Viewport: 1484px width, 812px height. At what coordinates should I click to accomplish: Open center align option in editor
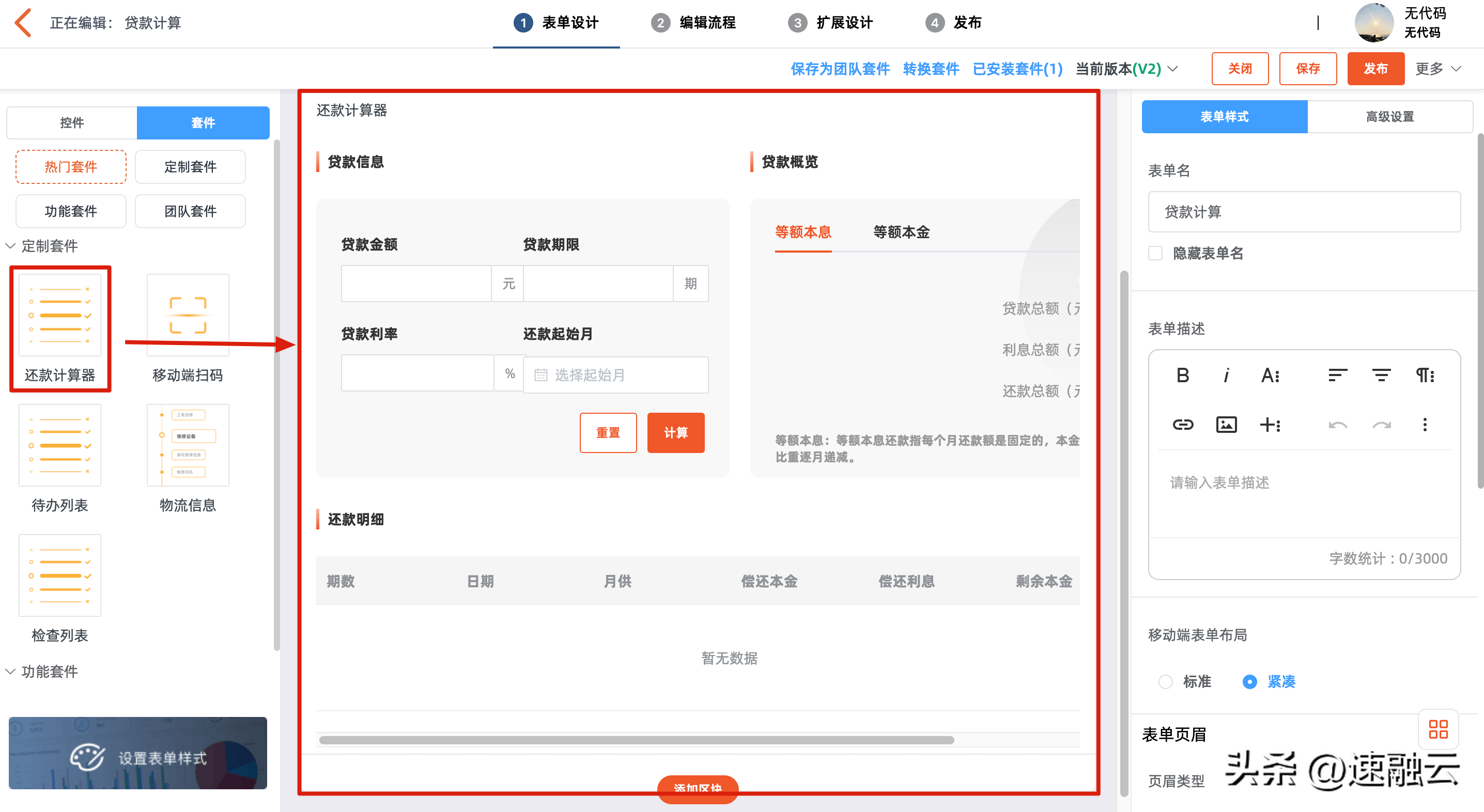[x=1381, y=376]
